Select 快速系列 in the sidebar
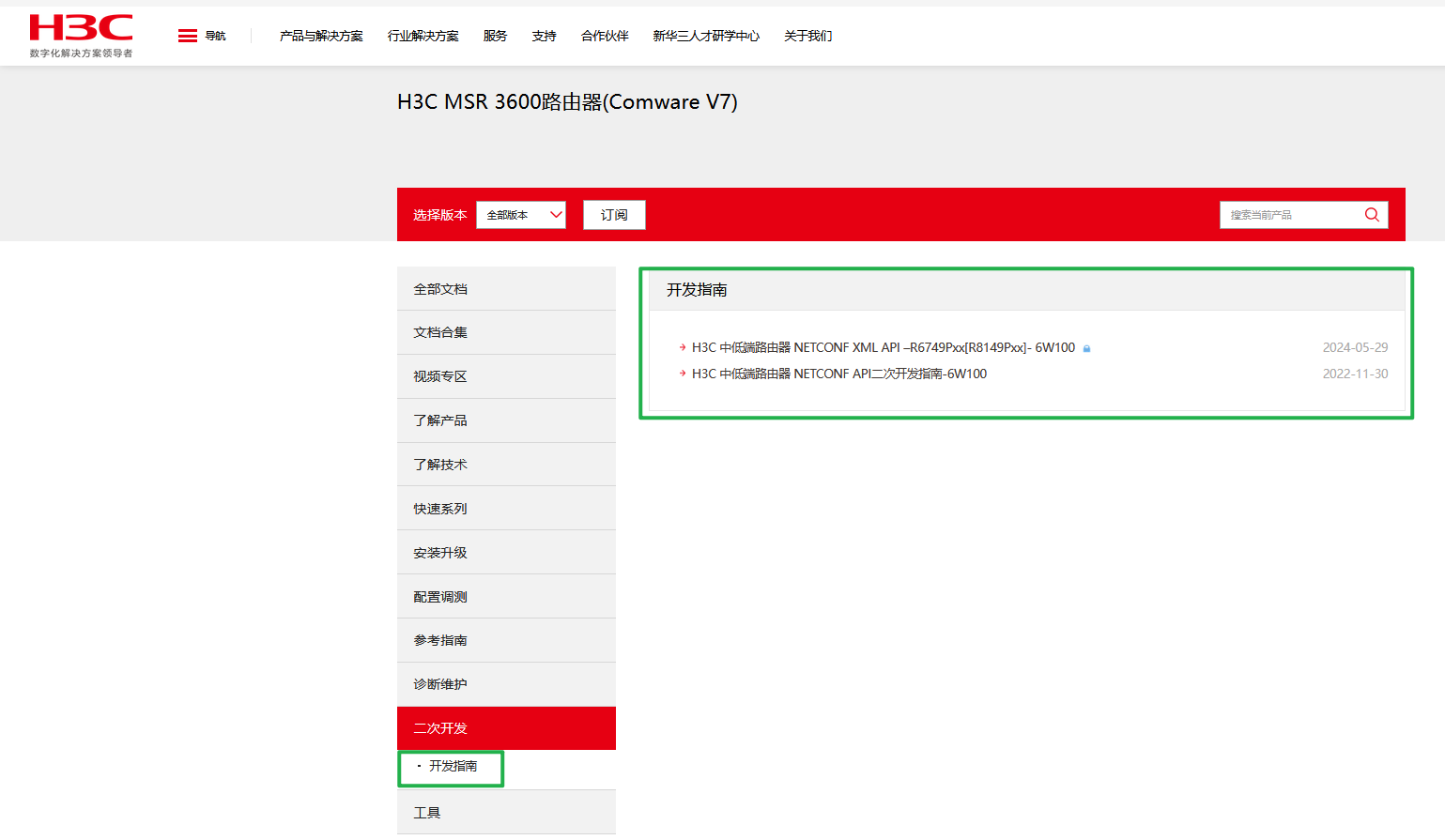 (x=506, y=509)
